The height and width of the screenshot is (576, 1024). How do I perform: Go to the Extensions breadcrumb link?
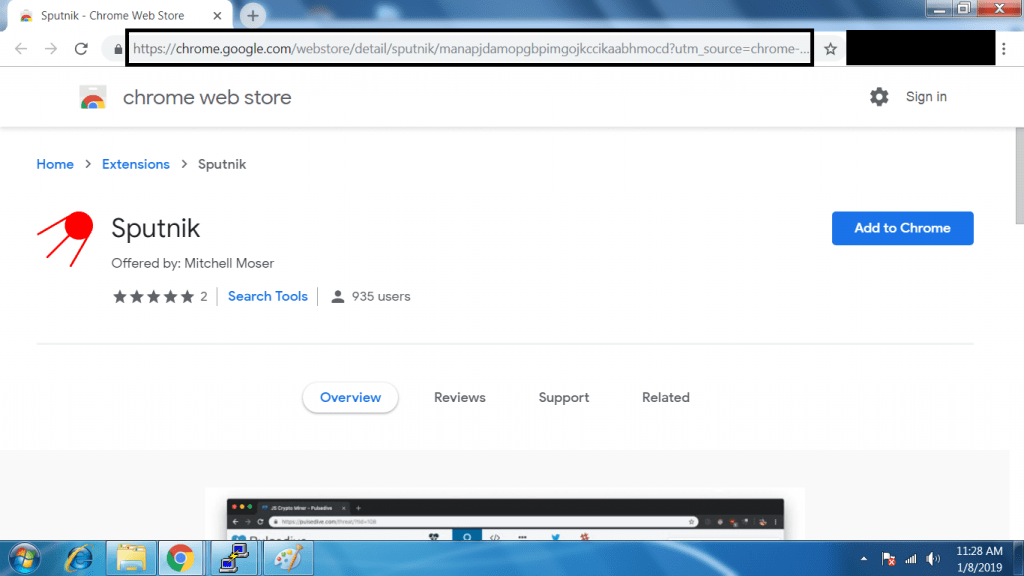pyautogui.click(x=136, y=165)
